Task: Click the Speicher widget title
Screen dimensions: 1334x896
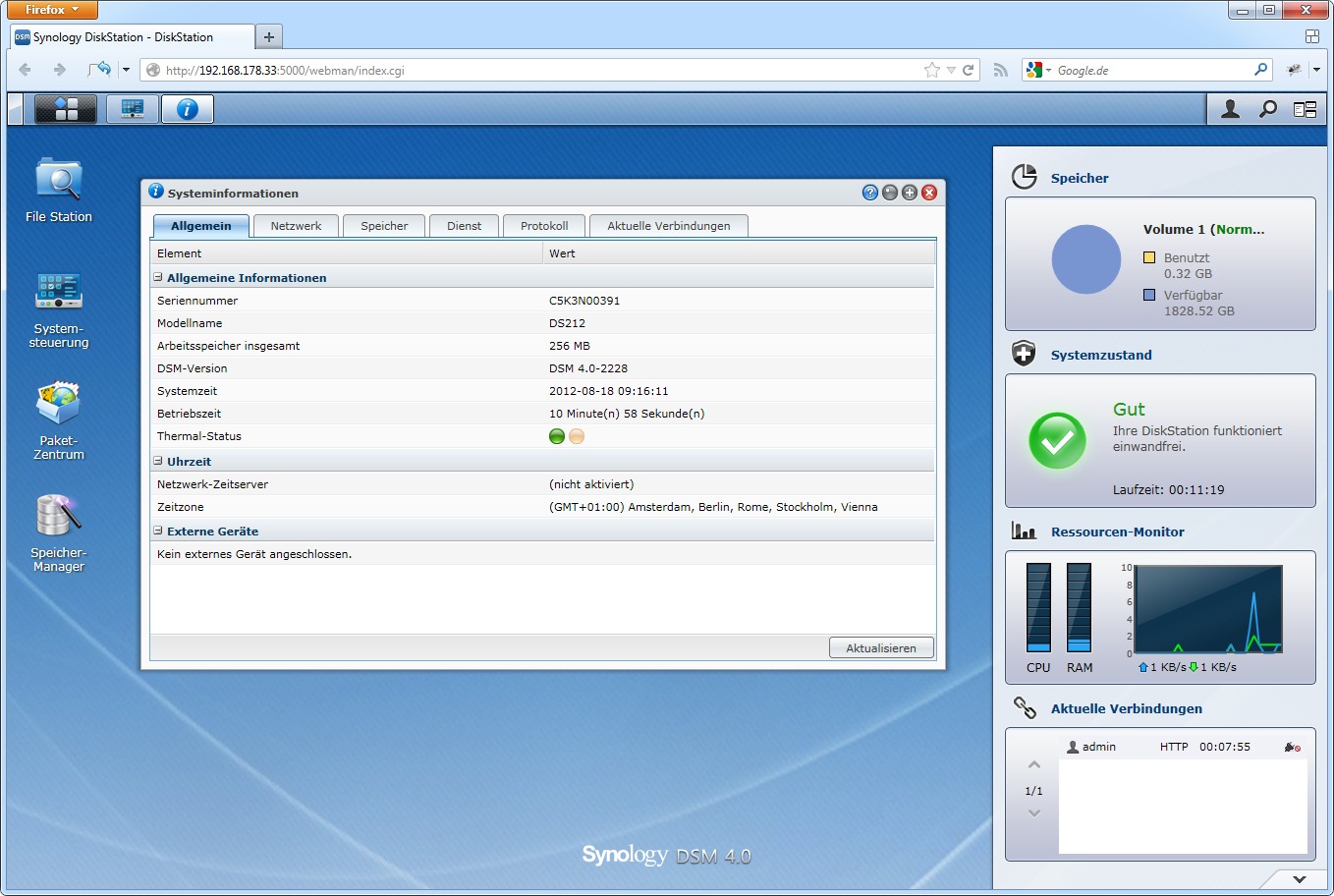Action: tap(1080, 178)
